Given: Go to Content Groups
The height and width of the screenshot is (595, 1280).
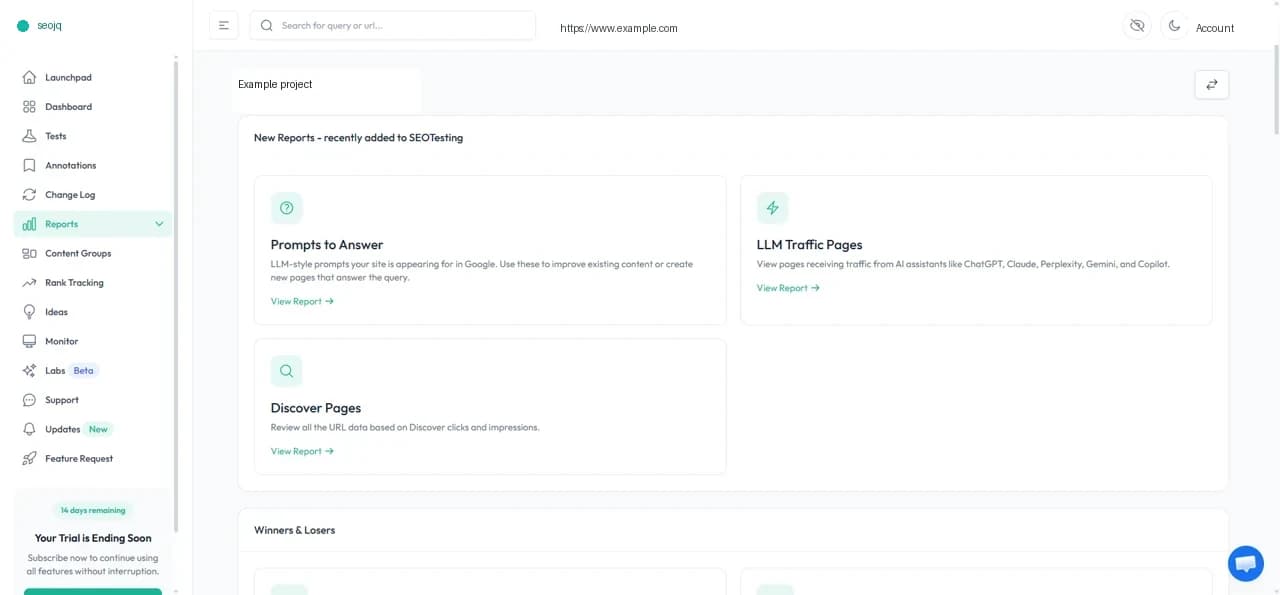Looking at the screenshot, I should point(78,253).
